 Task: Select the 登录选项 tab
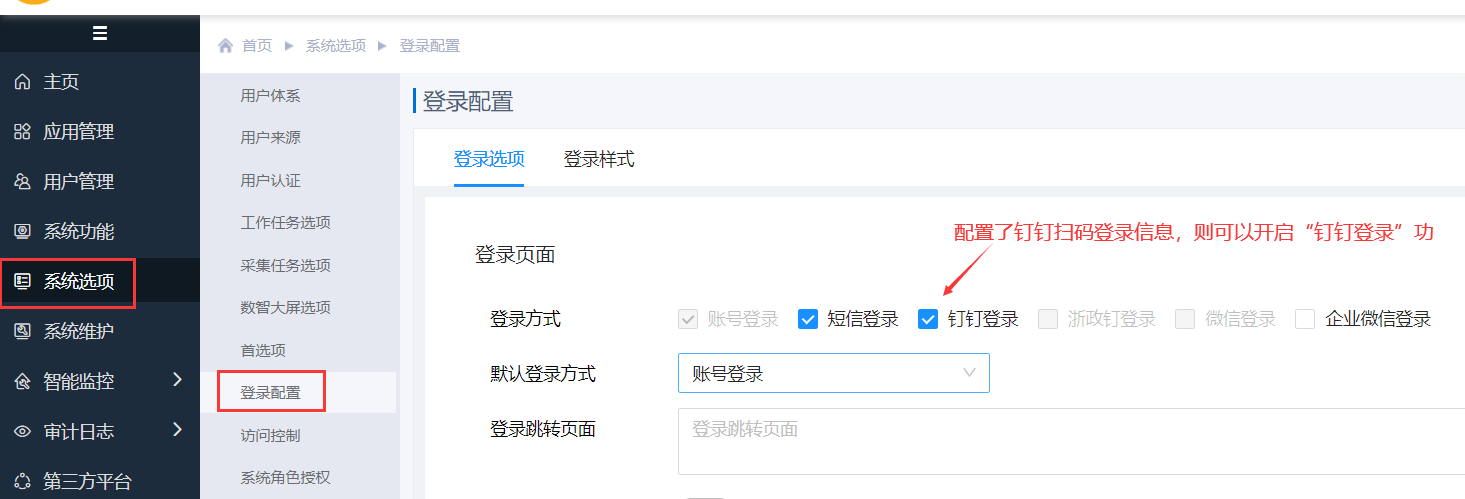pos(488,159)
